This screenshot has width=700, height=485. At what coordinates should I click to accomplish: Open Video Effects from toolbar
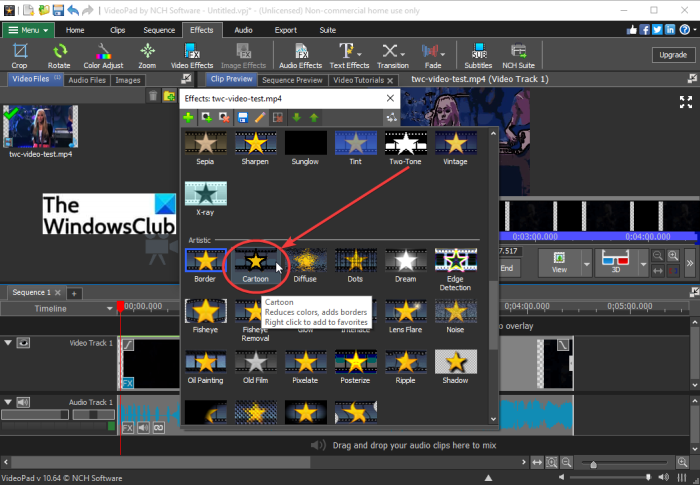click(x=192, y=56)
